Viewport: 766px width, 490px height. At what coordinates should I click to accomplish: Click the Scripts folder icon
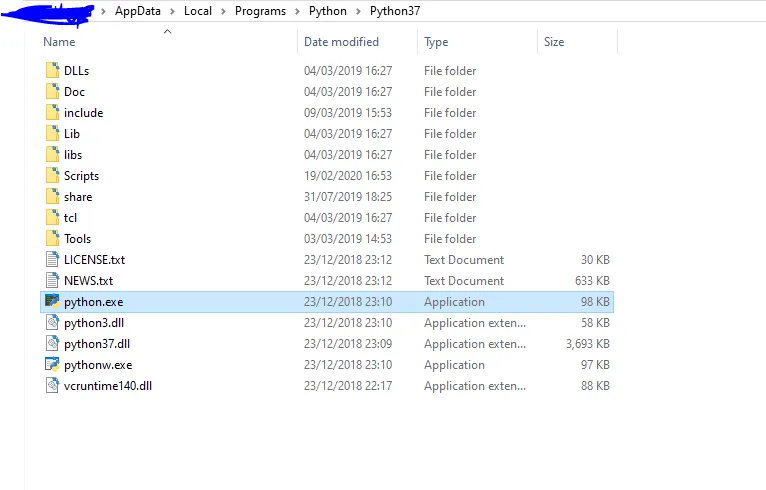point(52,175)
